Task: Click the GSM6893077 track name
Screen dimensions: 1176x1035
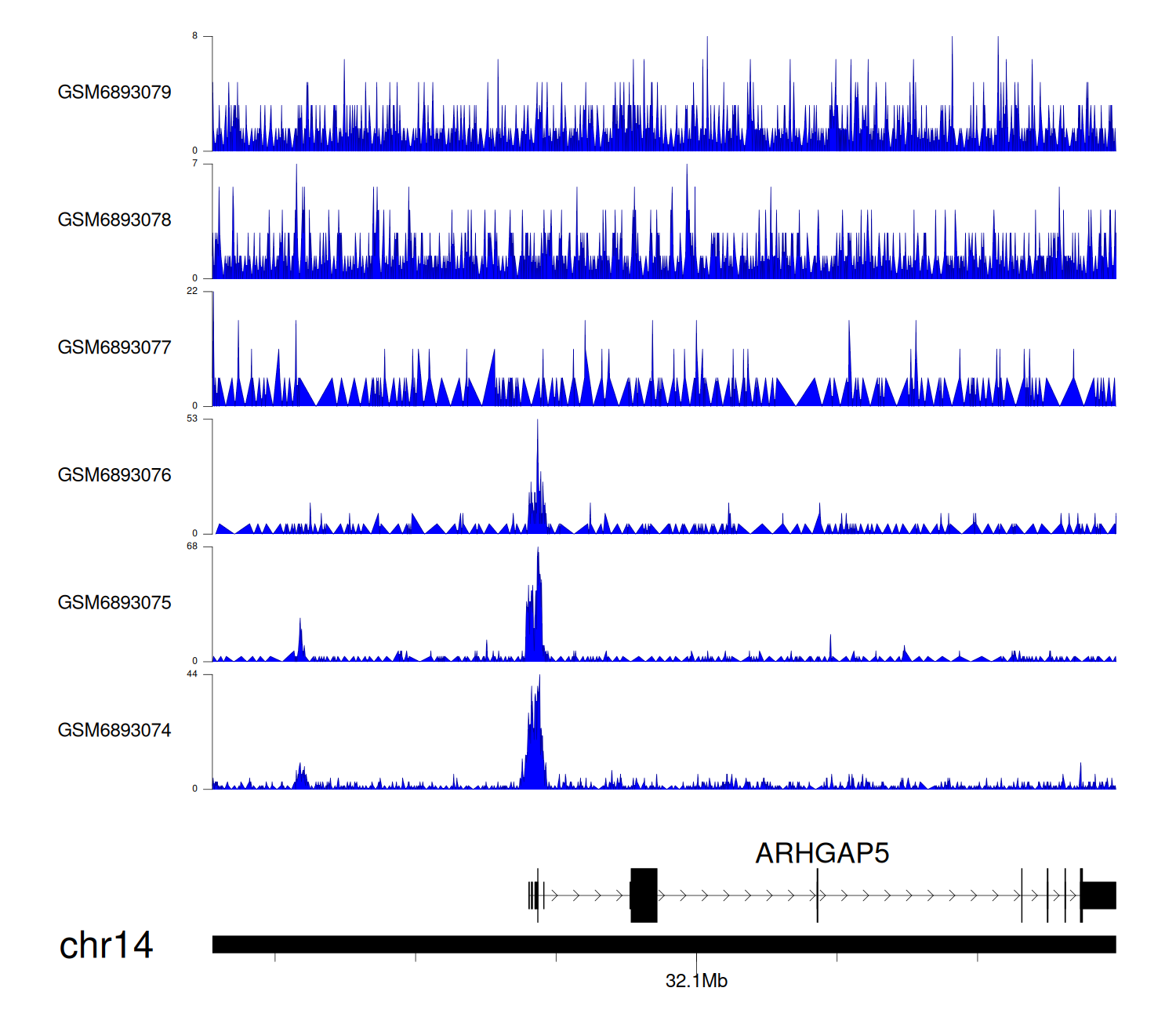Action: pos(114,347)
